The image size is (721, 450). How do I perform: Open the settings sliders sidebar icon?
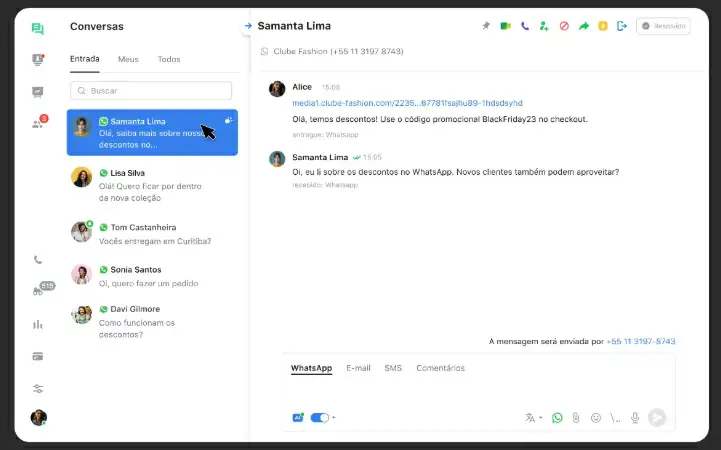click(38, 389)
